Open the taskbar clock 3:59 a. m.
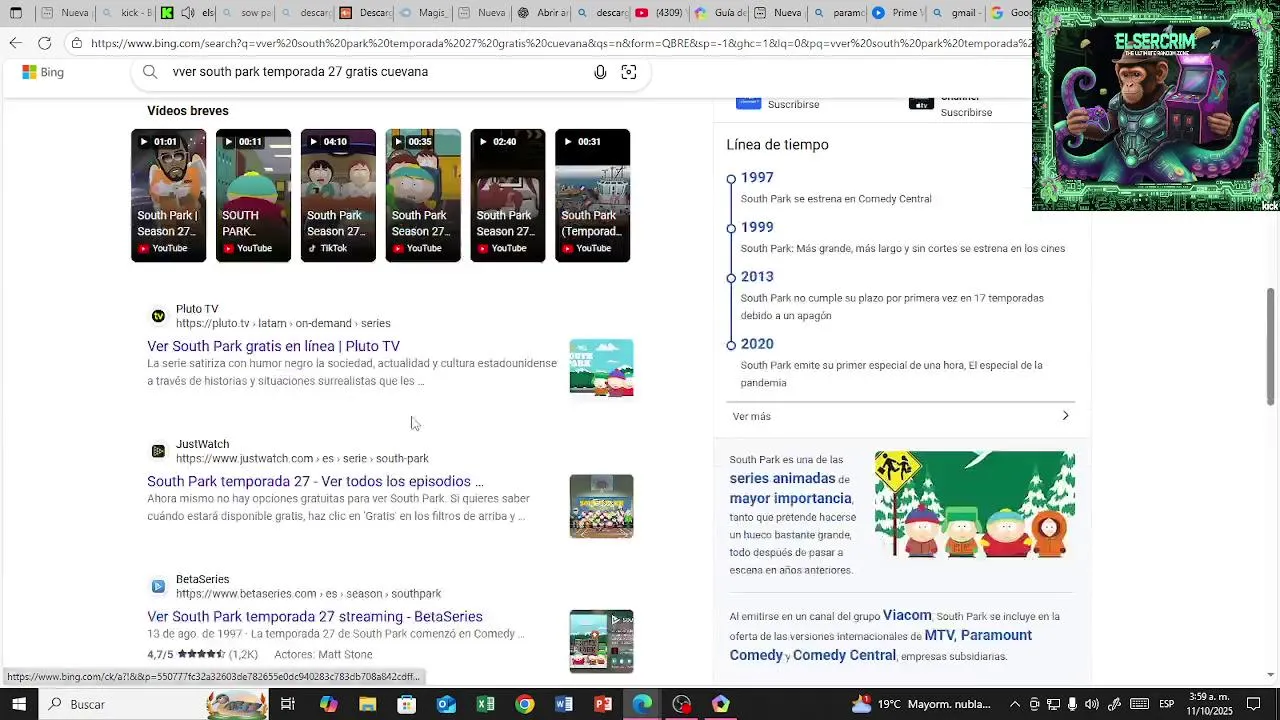1280x720 pixels. pyautogui.click(x=1209, y=704)
